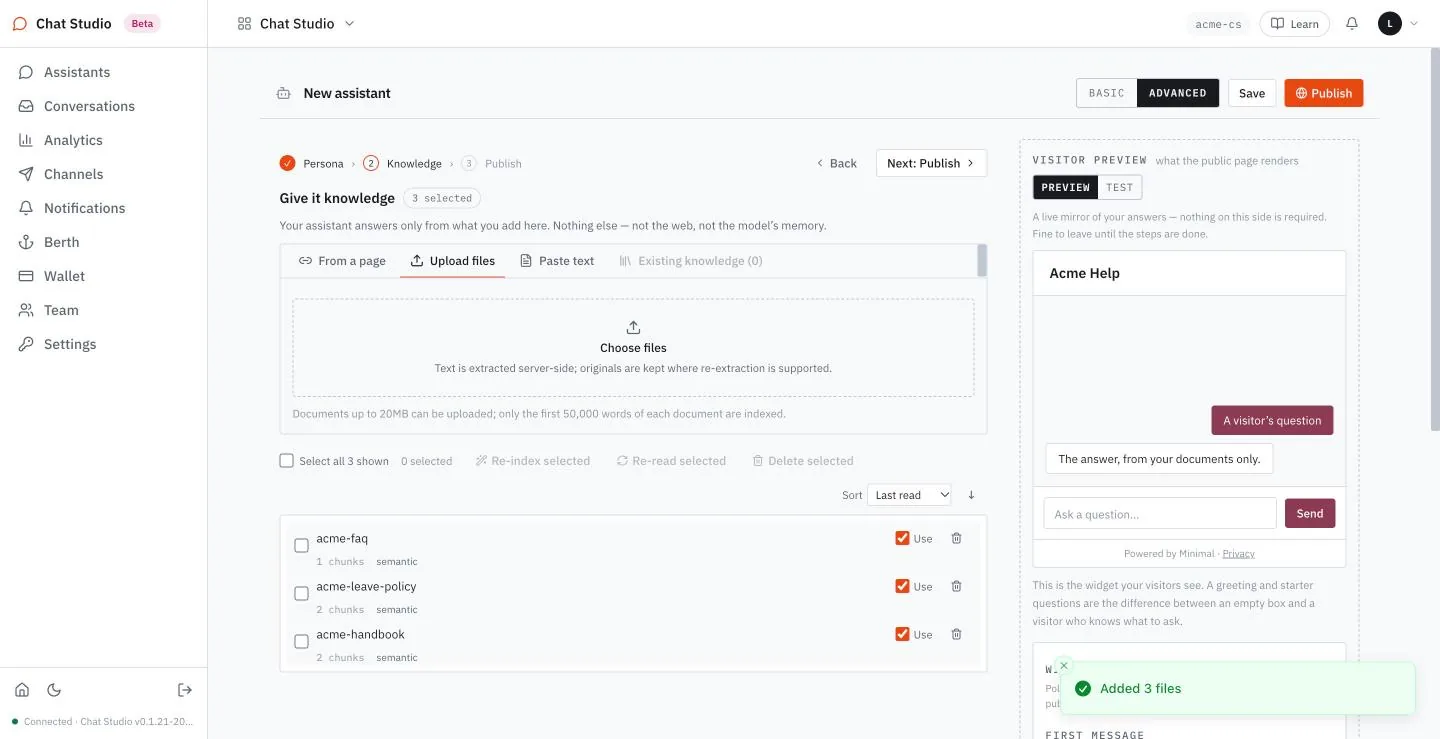Switch to the Paste text tab
The height and width of the screenshot is (739, 1440).
pos(557,261)
